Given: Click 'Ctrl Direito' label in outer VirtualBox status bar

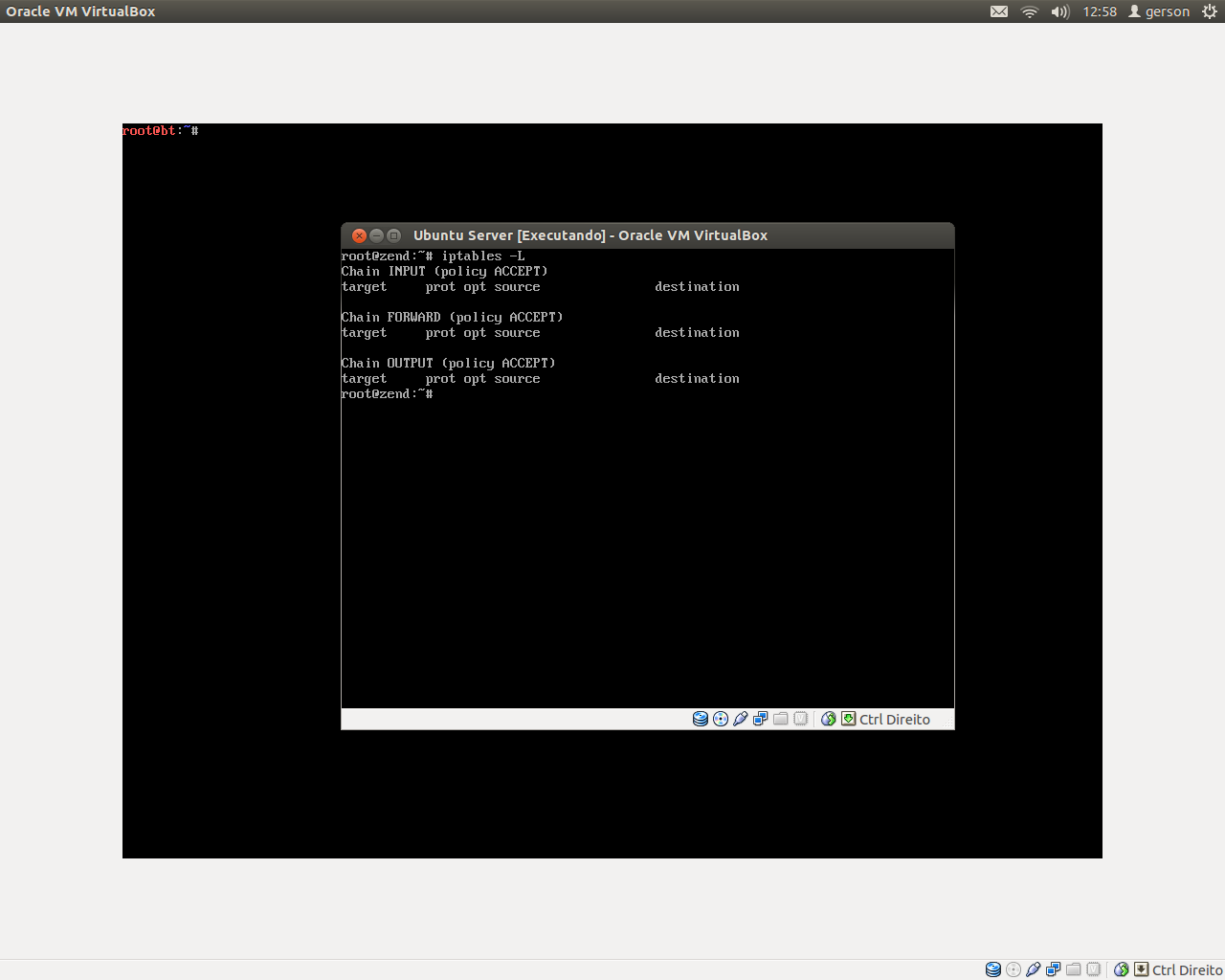Looking at the screenshot, I should pos(1188,970).
